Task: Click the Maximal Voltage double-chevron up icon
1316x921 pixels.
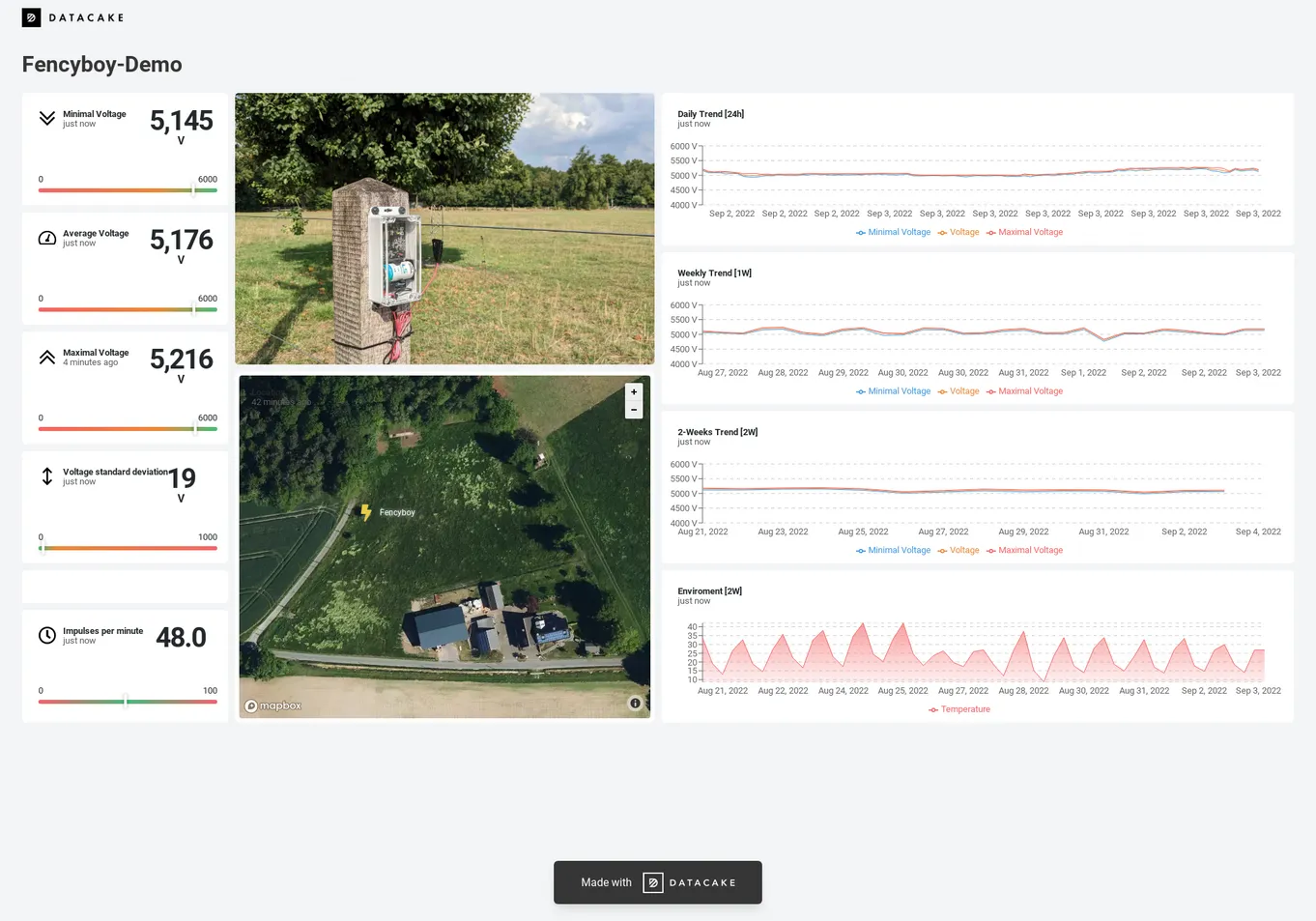Action: point(46,358)
